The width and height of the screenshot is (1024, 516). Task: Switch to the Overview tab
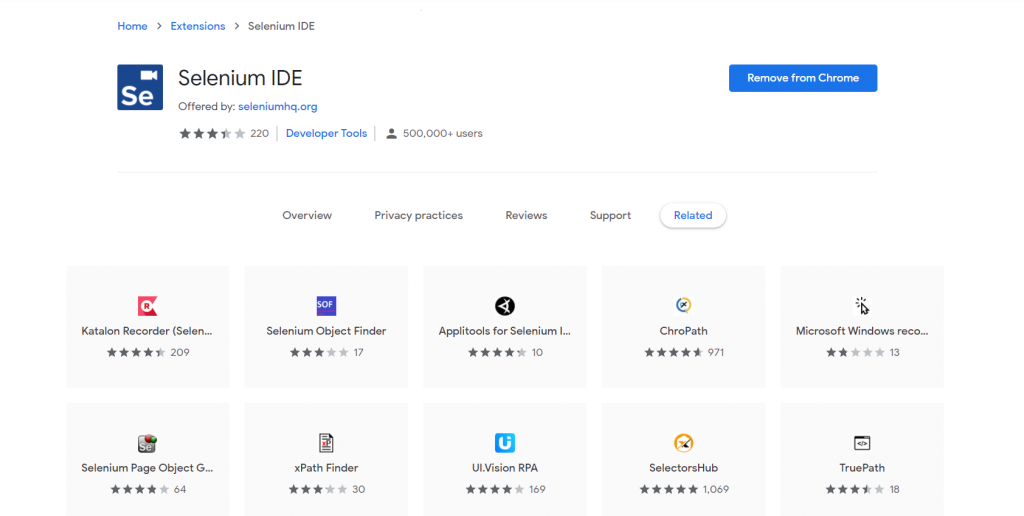pyautogui.click(x=307, y=216)
